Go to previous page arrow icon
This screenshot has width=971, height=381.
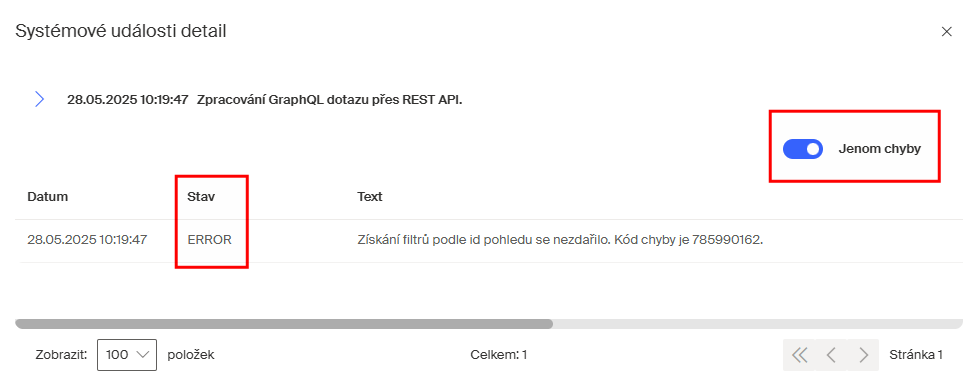click(831, 355)
